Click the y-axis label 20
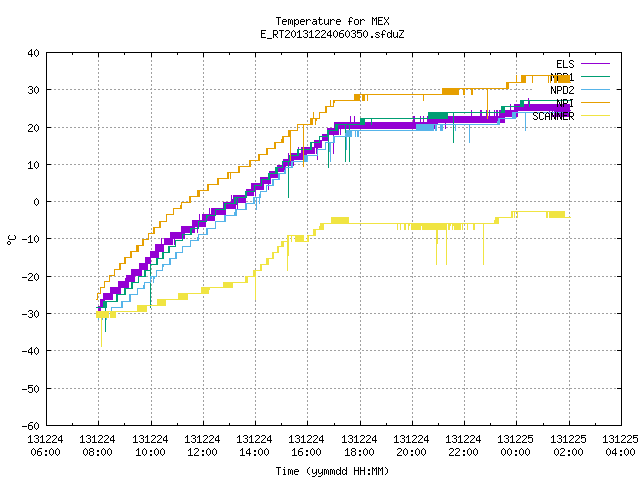 click(33, 128)
